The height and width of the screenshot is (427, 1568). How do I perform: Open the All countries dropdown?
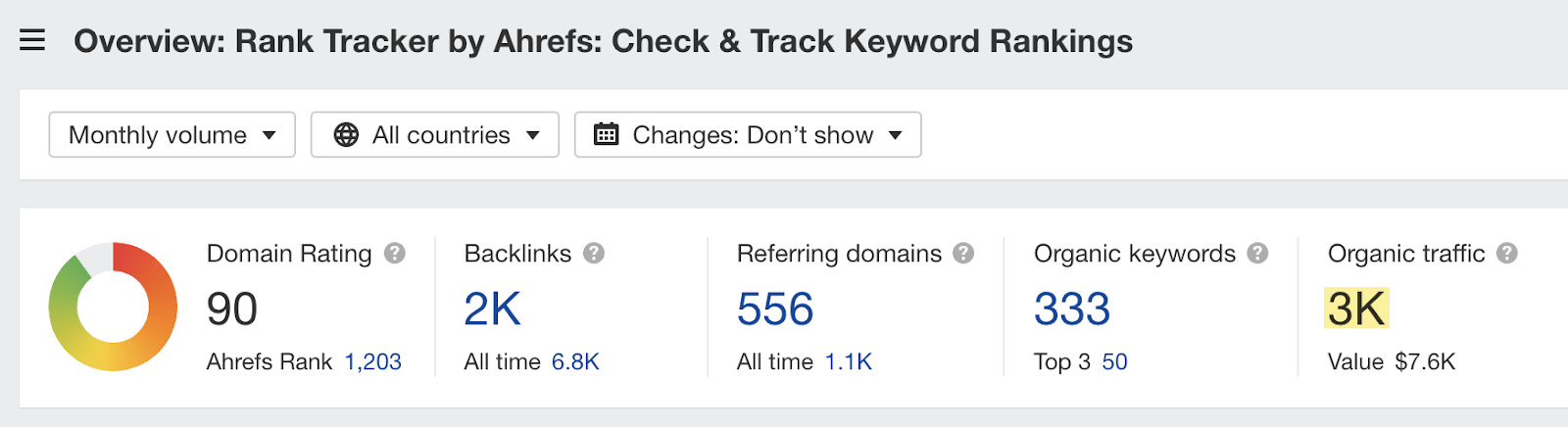(435, 135)
